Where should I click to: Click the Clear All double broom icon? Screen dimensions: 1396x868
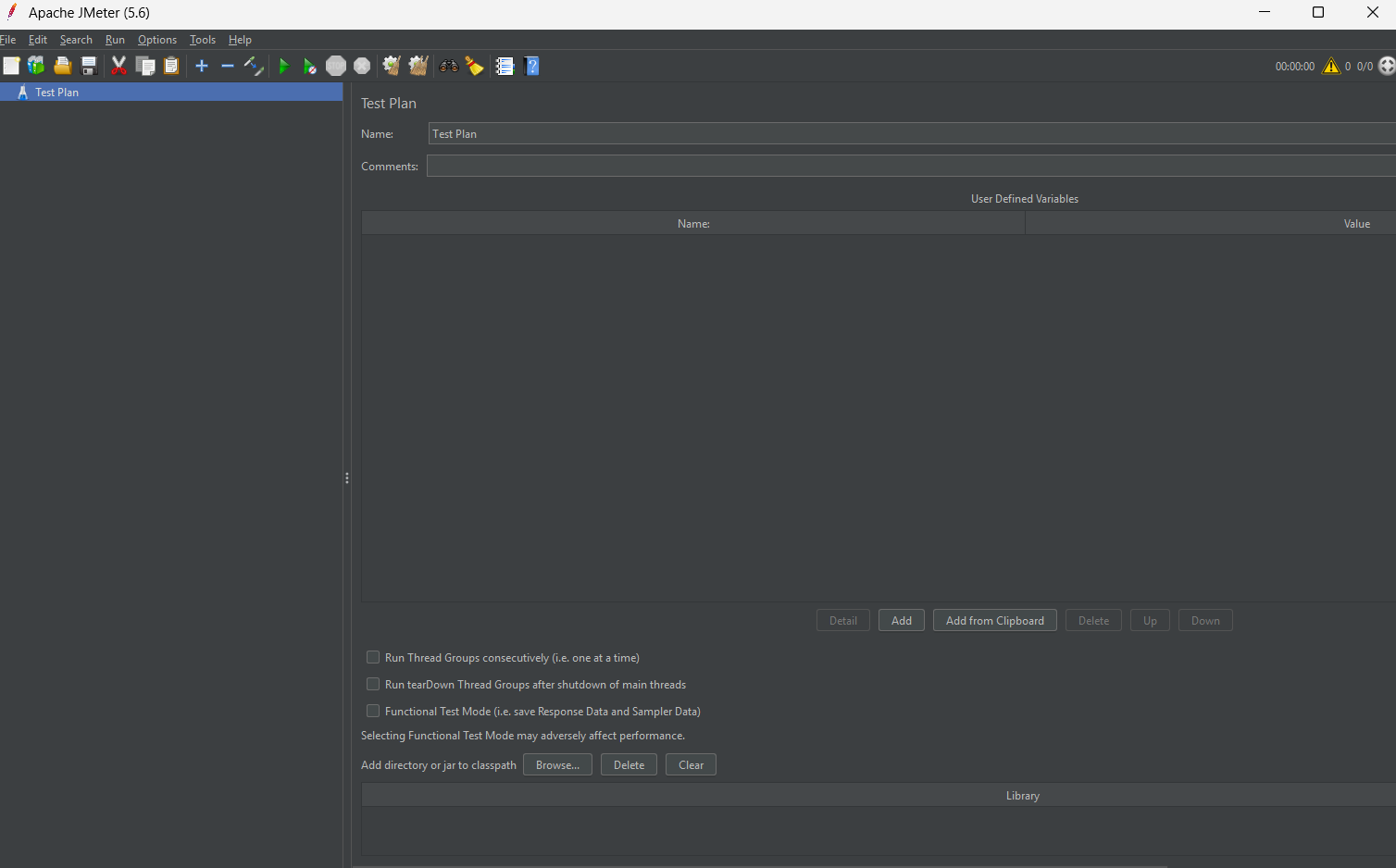[418, 66]
